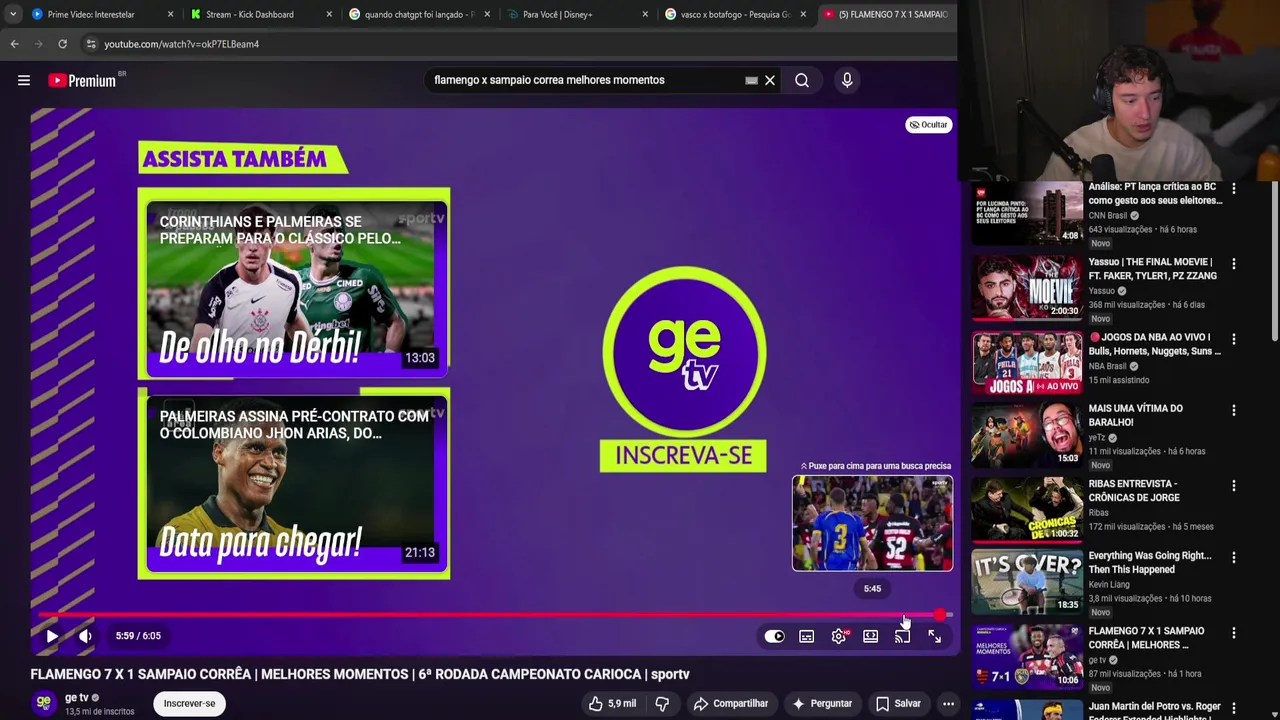Enter fullscreen mode
The height and width of the screenshot is (720, 1280).
tap(934, 636)
